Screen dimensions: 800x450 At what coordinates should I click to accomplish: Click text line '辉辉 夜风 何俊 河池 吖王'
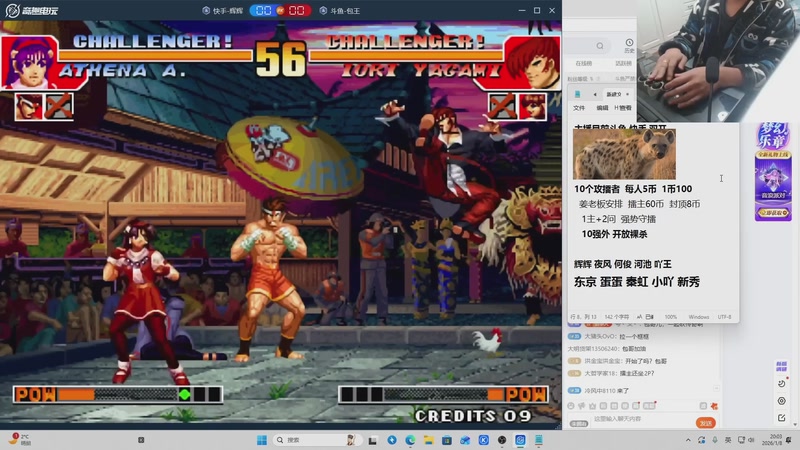coord(622,264)
